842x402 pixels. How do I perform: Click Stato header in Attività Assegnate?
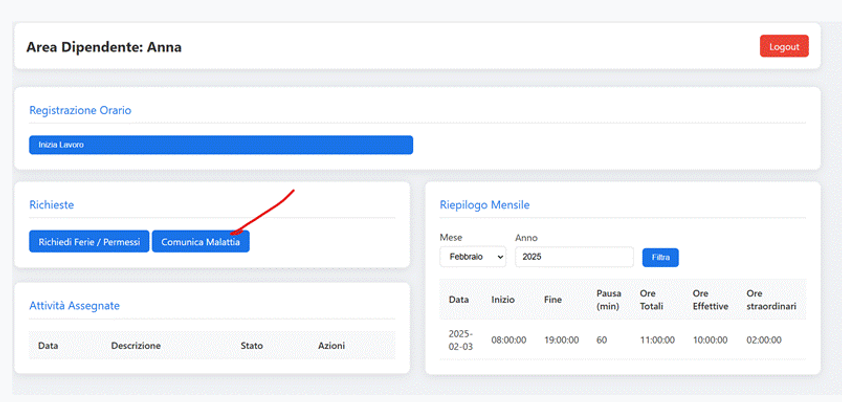[252, 346]
